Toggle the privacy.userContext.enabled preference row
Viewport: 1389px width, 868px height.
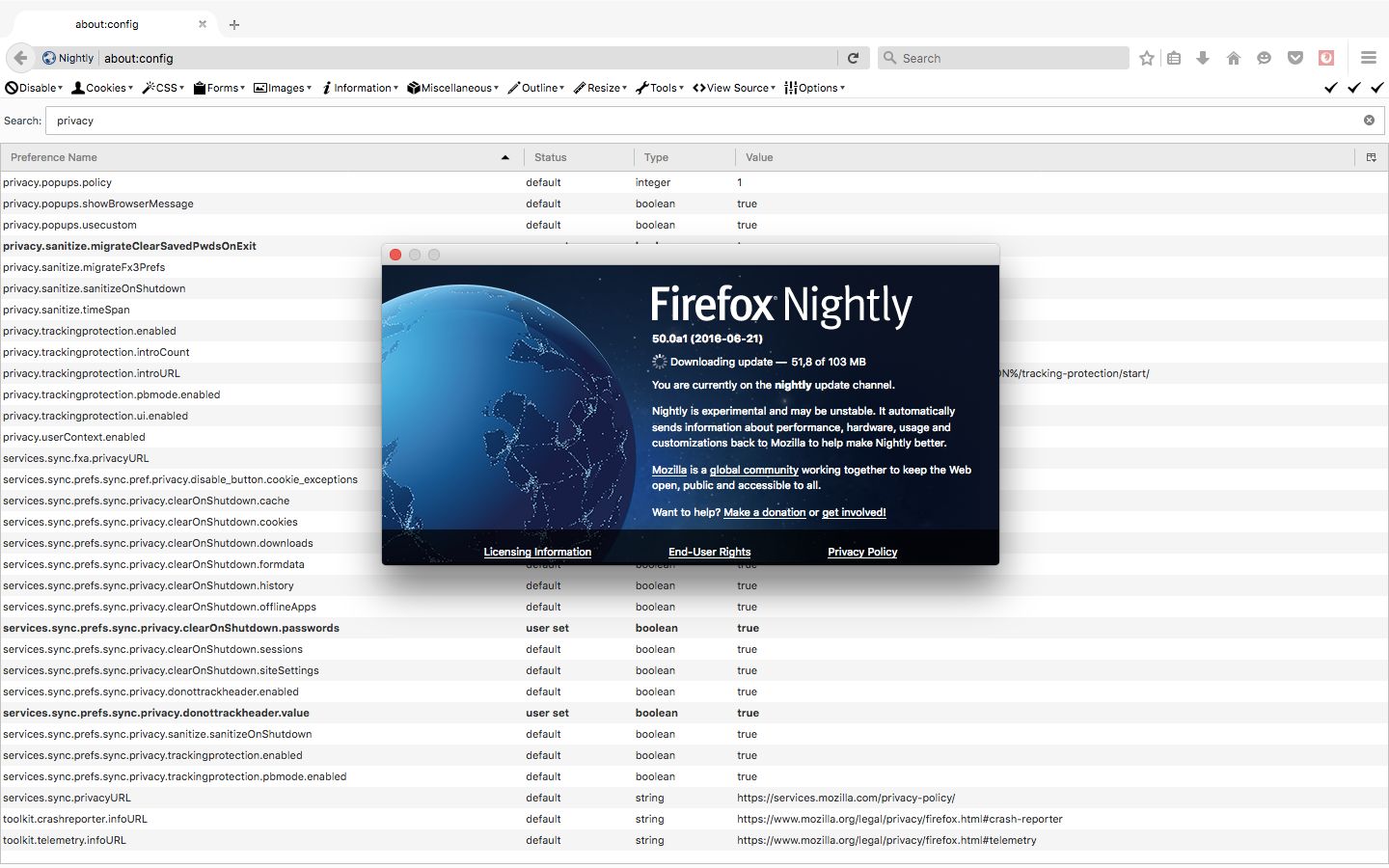pyautogui.click(x=74, y=437)
